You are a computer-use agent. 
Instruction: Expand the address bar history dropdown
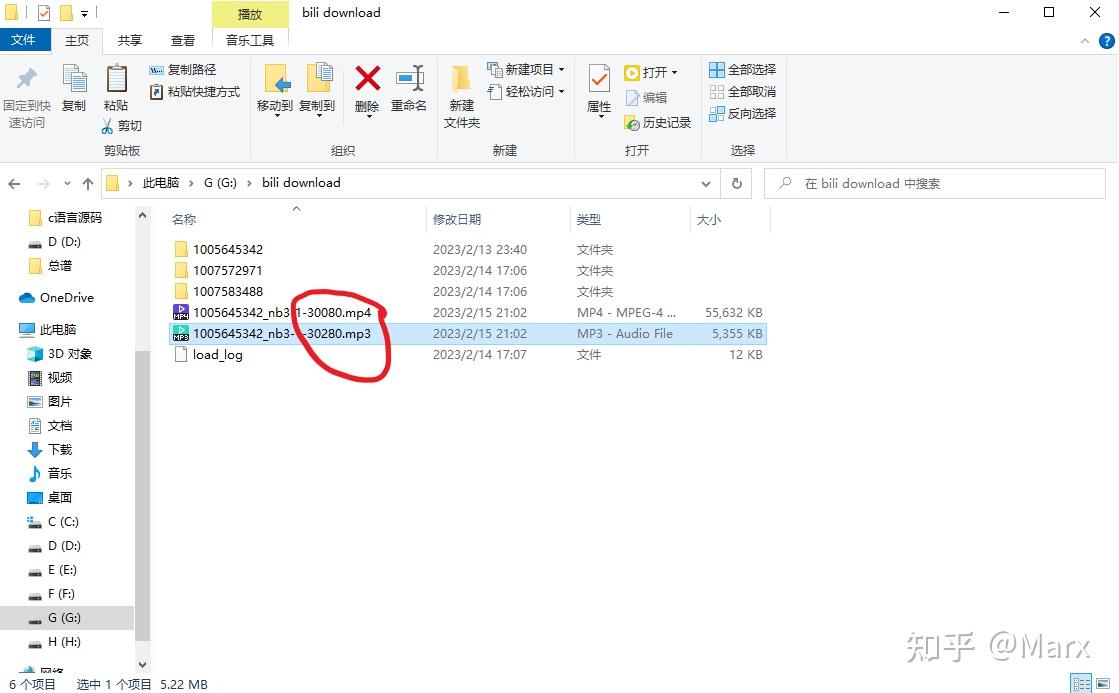pos(706,184)
